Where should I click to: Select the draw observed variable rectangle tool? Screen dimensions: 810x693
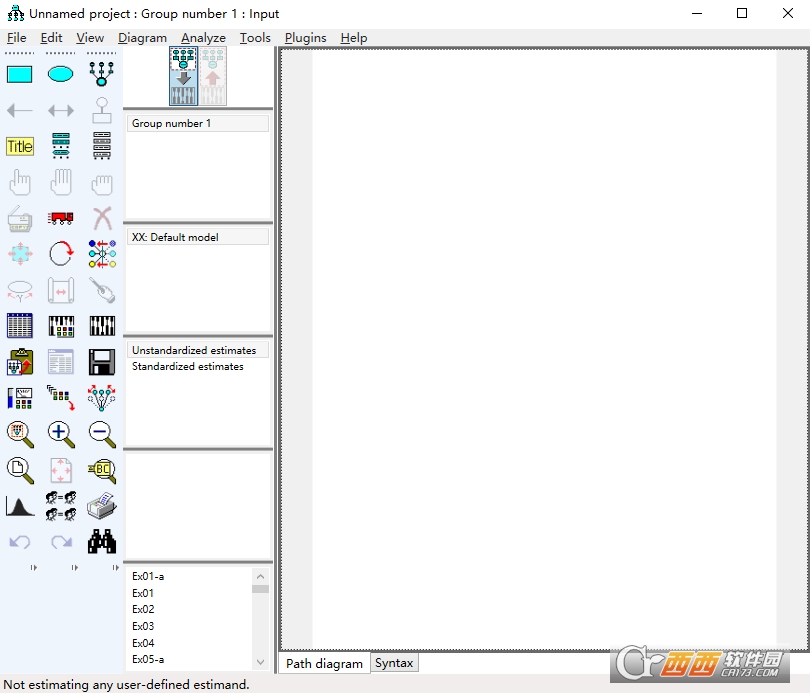[x=20, y=74]
